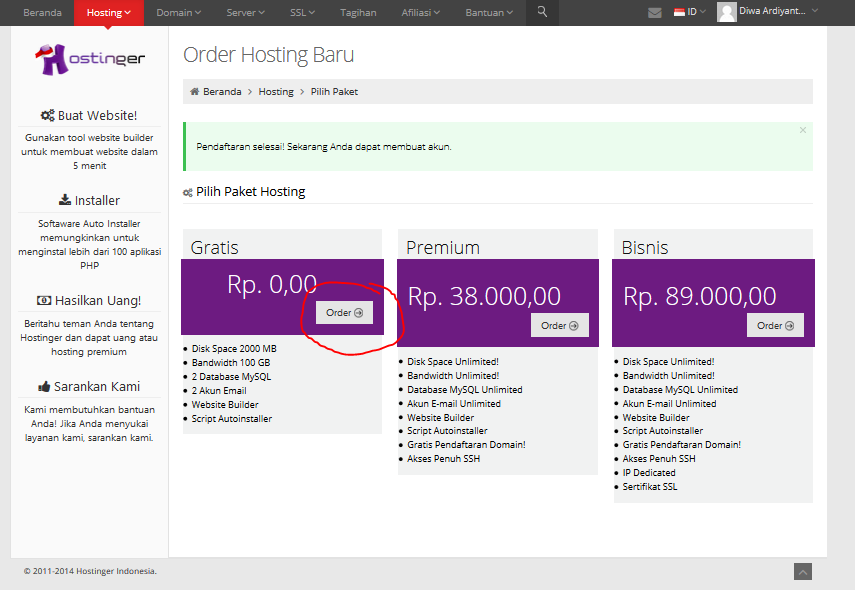Click the Rp. 0,00 price

coord(272,284)
